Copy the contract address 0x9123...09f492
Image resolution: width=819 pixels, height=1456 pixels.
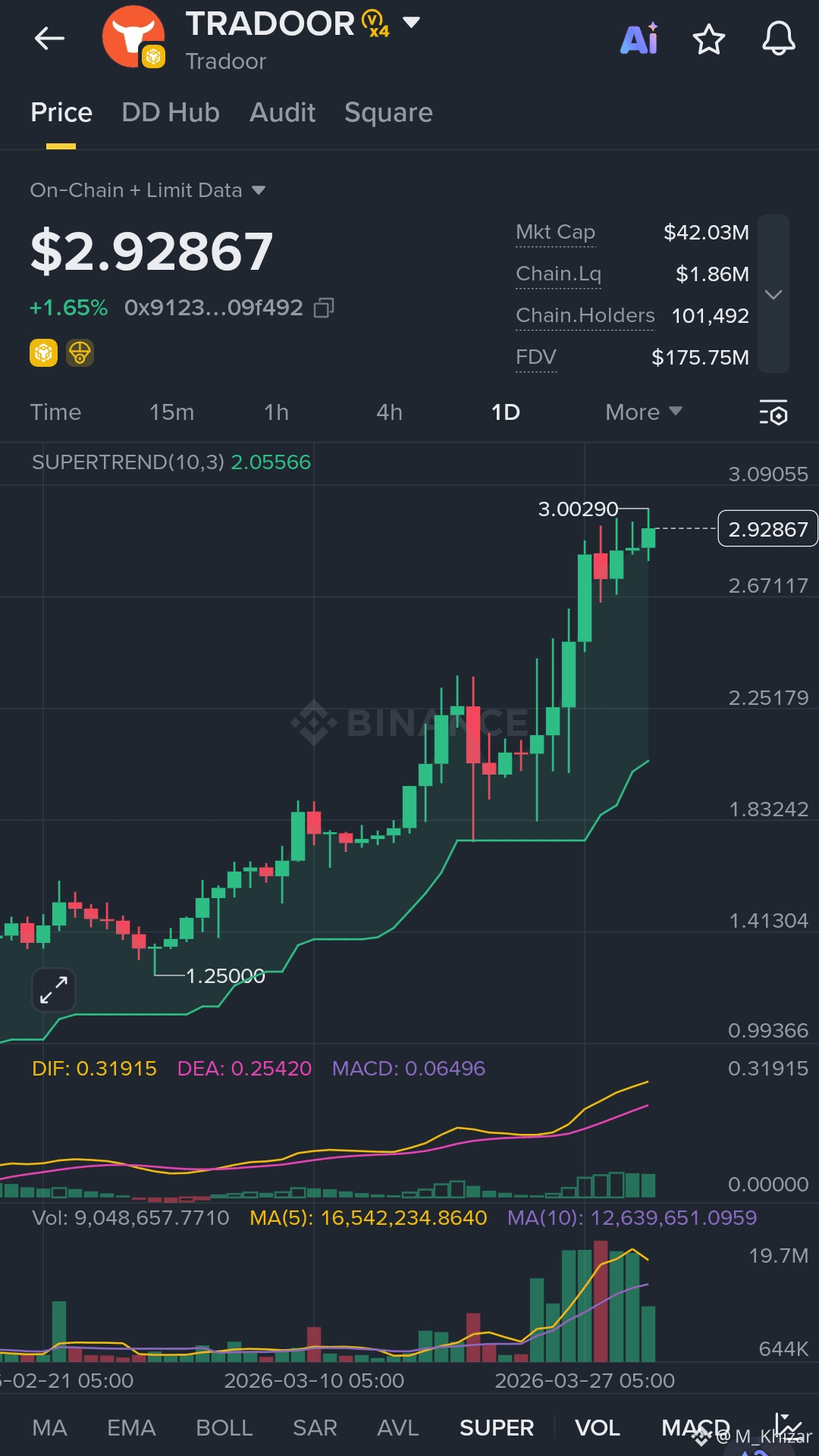tap(324, 308)
